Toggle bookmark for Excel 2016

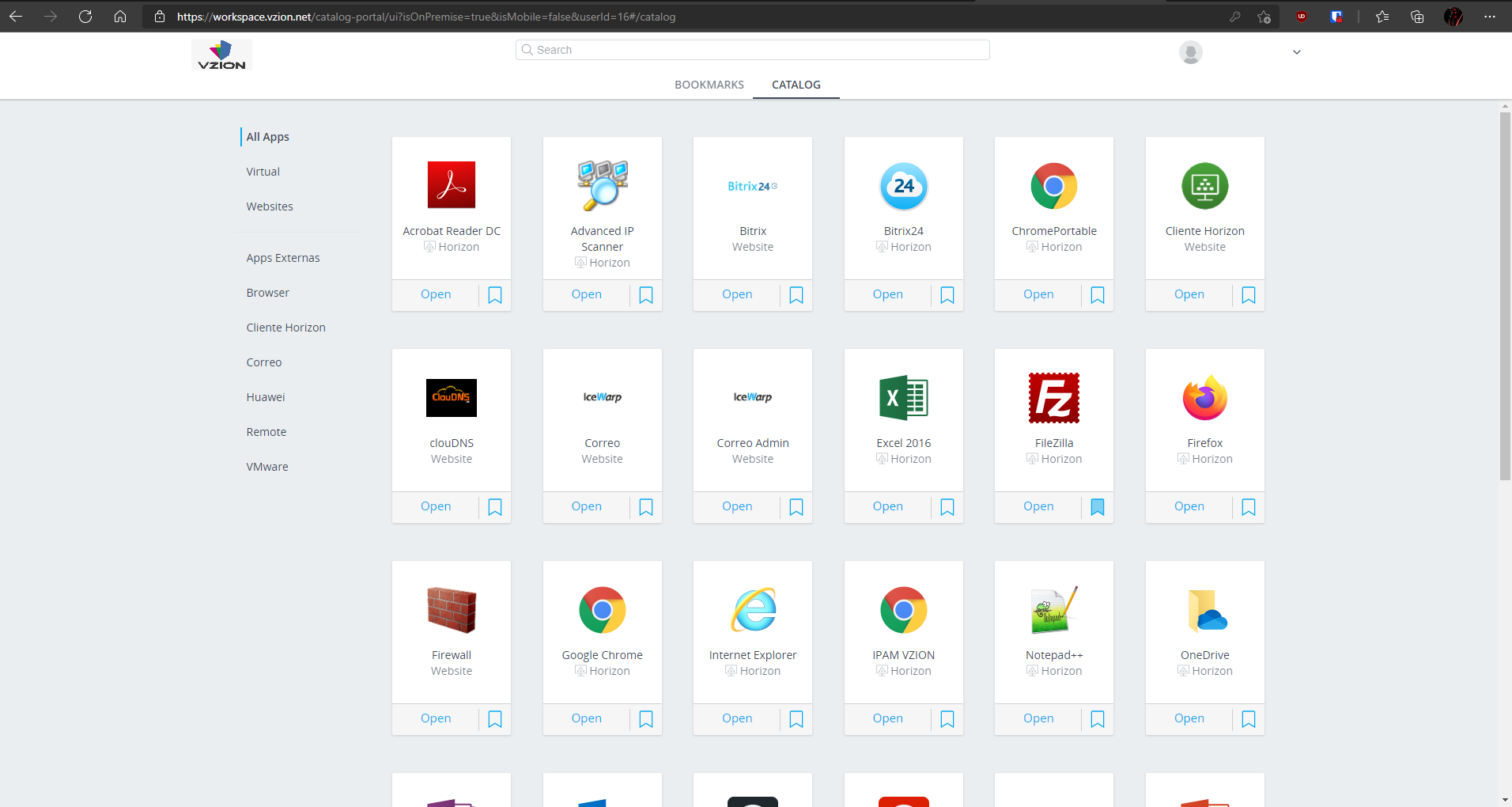tap(947, 507)
